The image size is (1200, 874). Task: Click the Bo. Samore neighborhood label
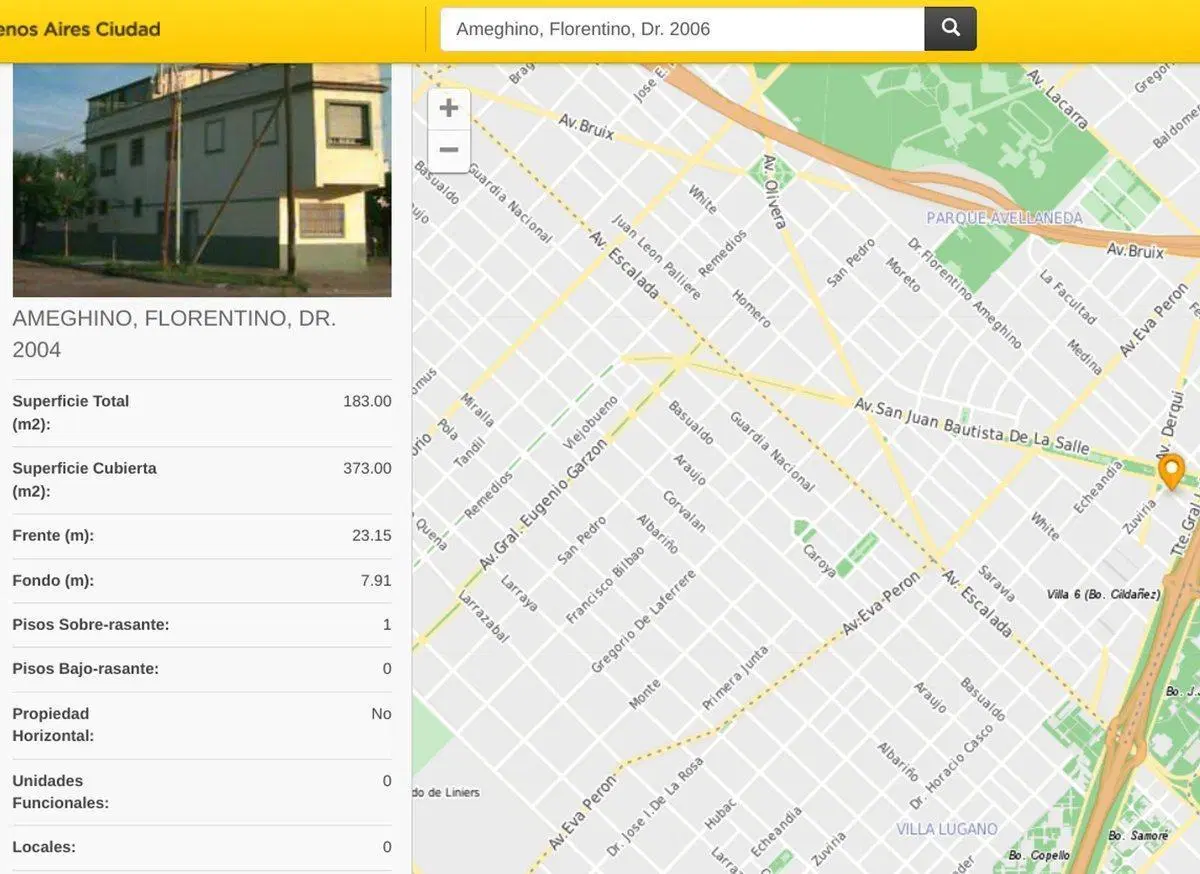point(1138,835)
